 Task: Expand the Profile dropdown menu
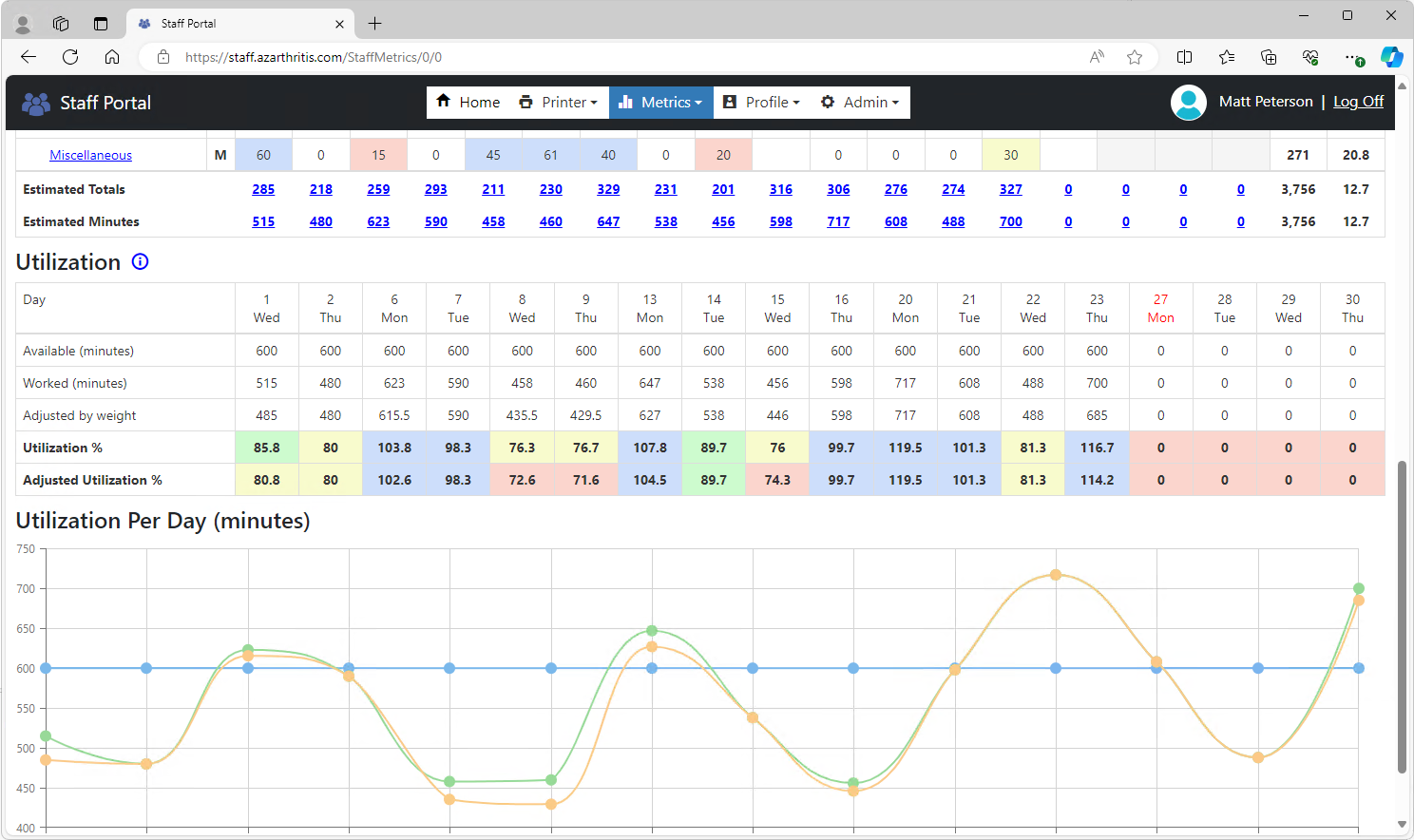coord(761,102)
